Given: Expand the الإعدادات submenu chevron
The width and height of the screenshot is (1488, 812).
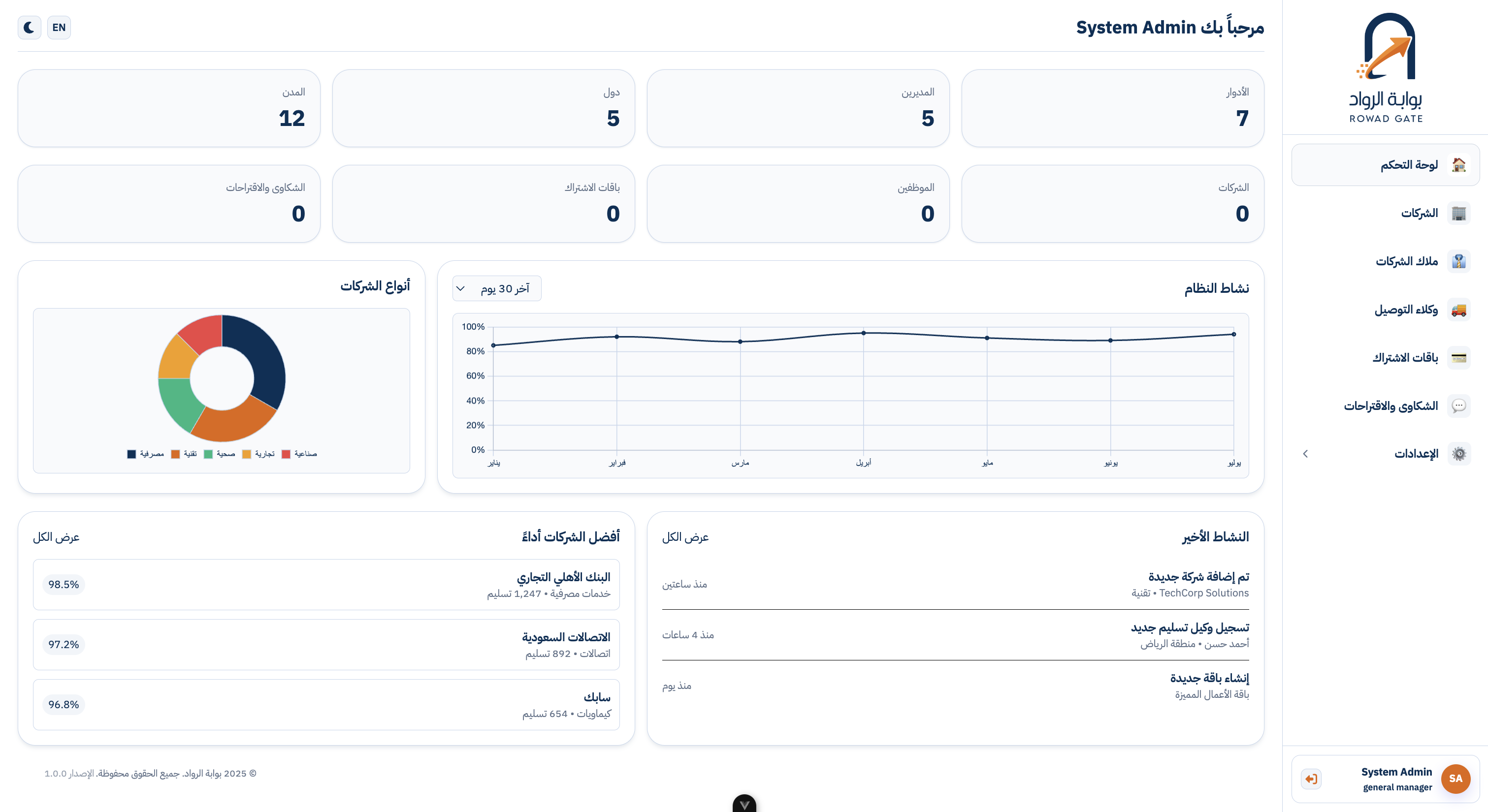Looking at the screenshot, I should click(x=1305, y=454).
